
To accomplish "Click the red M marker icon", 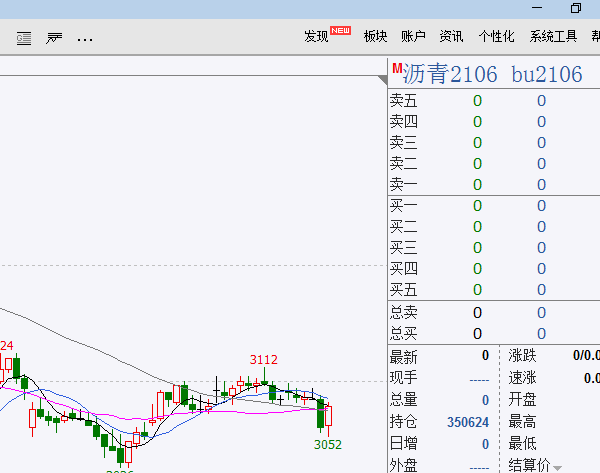I will (x=397, y=69).
